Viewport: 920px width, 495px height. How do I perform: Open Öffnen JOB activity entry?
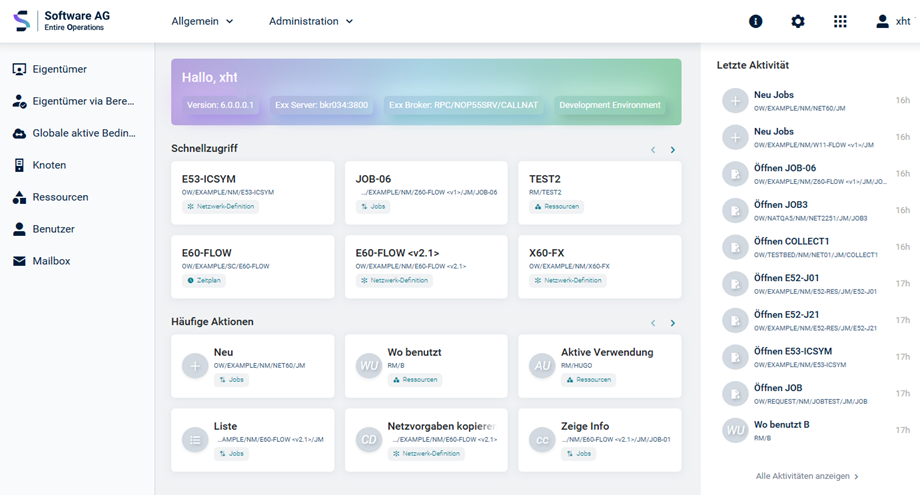pos(816,394)
